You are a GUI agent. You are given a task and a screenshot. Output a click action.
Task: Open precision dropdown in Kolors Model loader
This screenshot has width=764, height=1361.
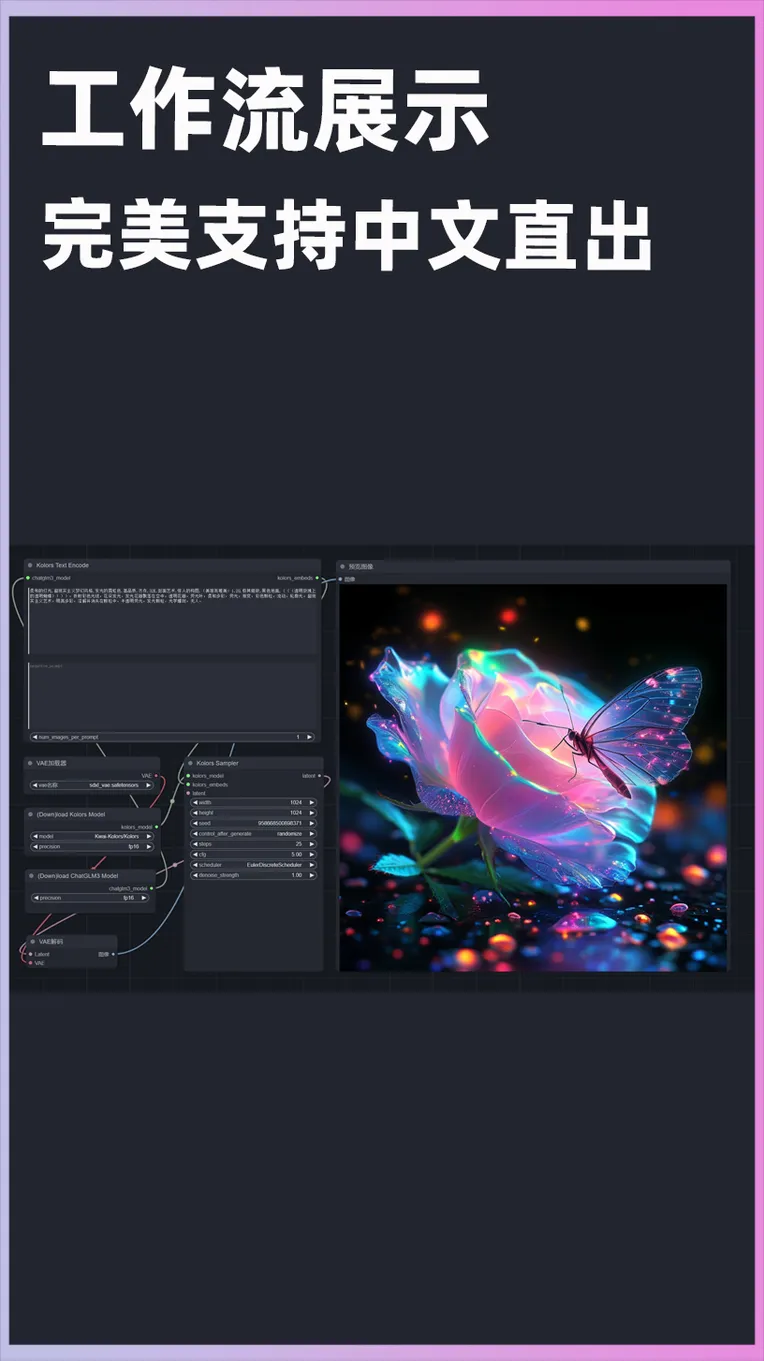point(92,847)
